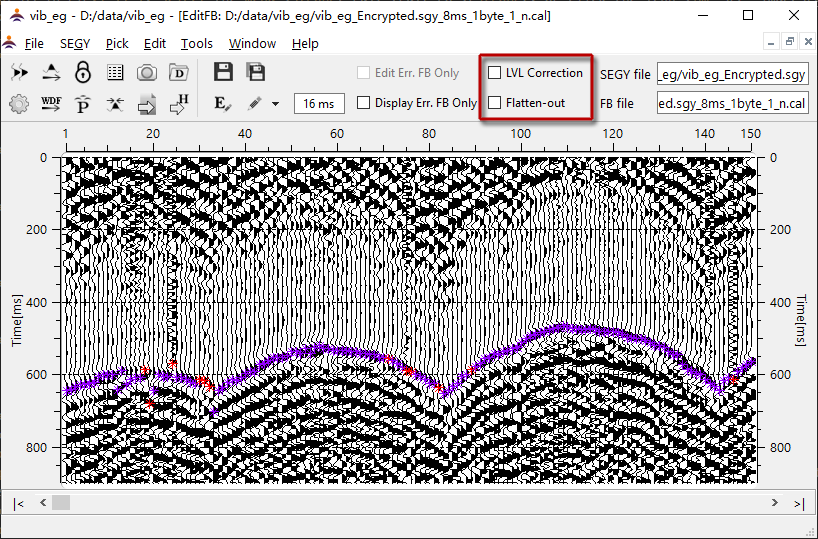Open the Window menu
Viewport: 818px width, 539px height.
point(252,43)
